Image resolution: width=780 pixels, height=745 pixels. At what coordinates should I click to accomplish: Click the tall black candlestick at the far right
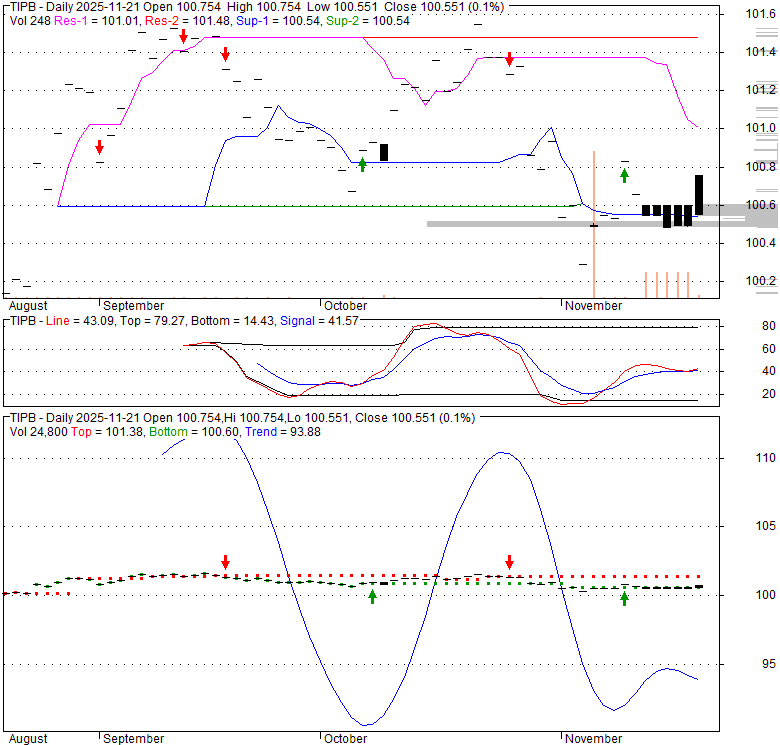tap(699, 195)
